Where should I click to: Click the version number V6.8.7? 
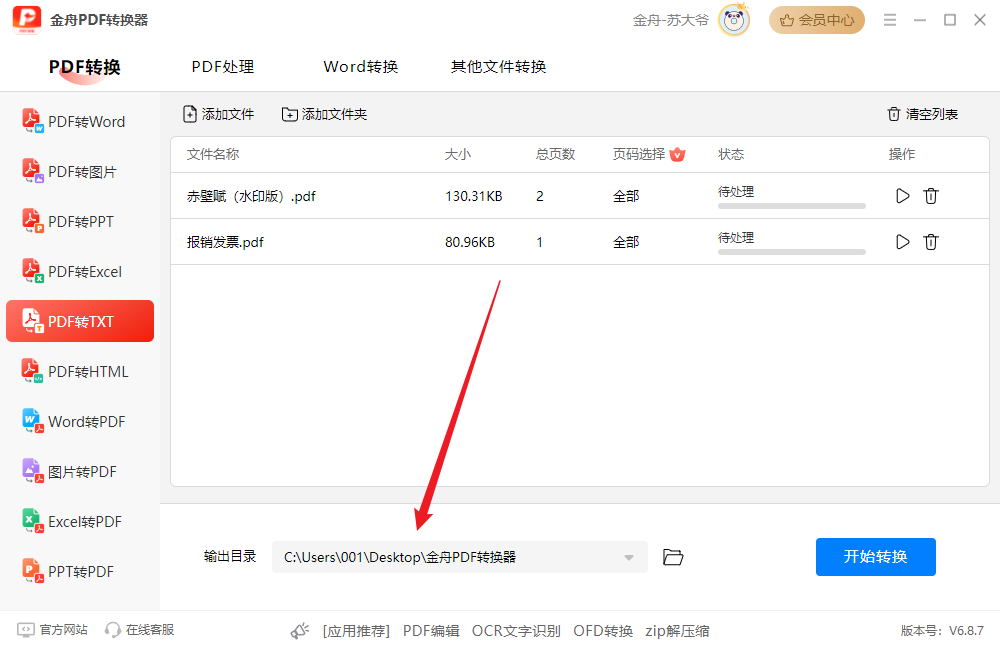(x=966, y=631)
